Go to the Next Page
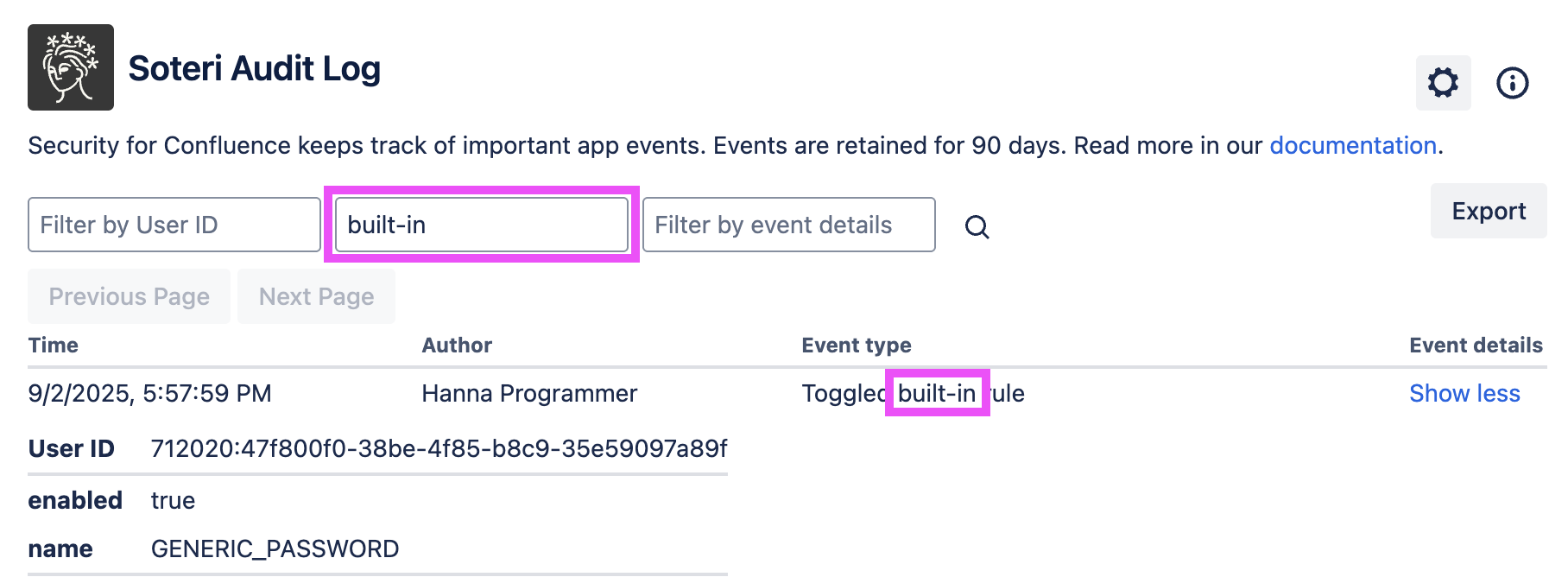 316,296
